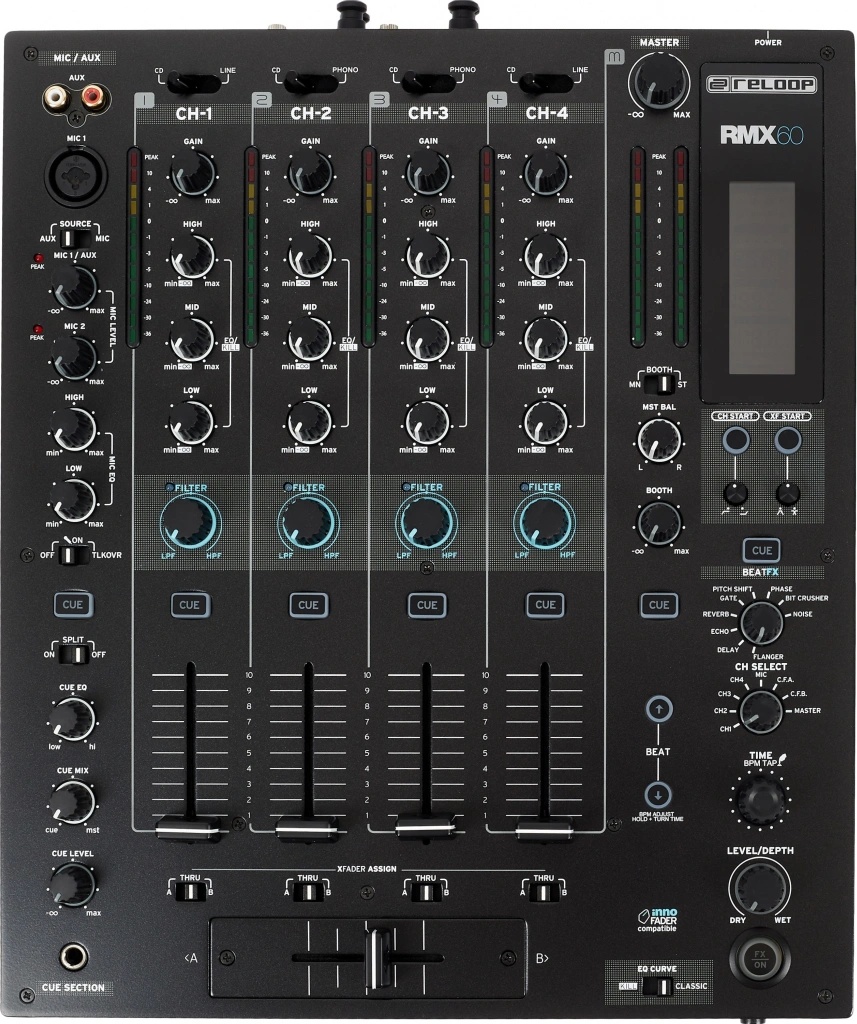857x1024 pixels.
Task: Click the MIC EQ HIGH knob
Action: coord(74,428)
